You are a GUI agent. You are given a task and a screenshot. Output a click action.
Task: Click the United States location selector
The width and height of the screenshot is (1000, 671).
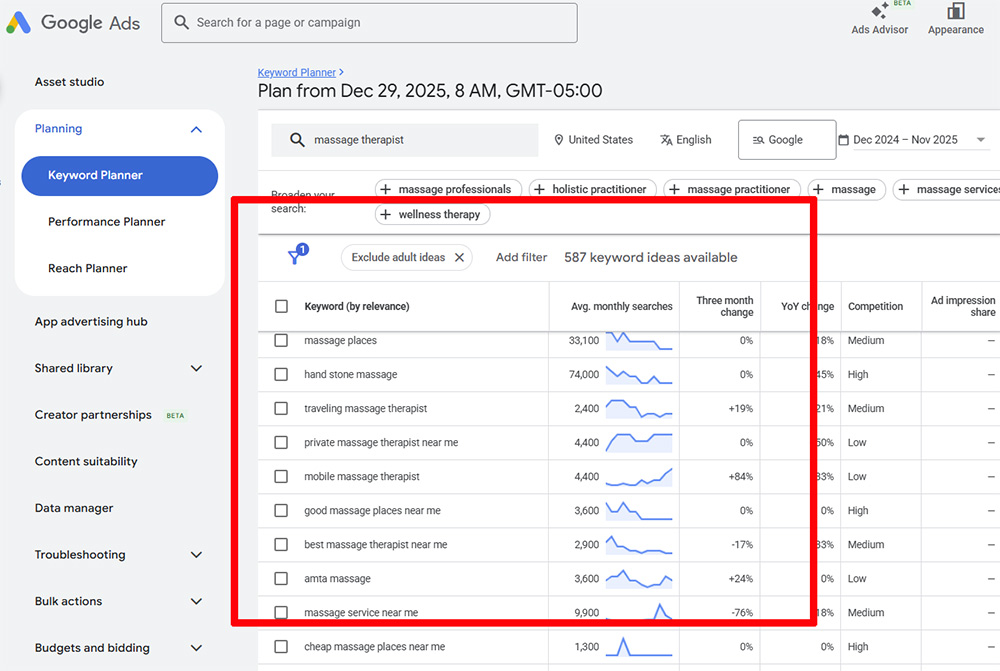593,140
